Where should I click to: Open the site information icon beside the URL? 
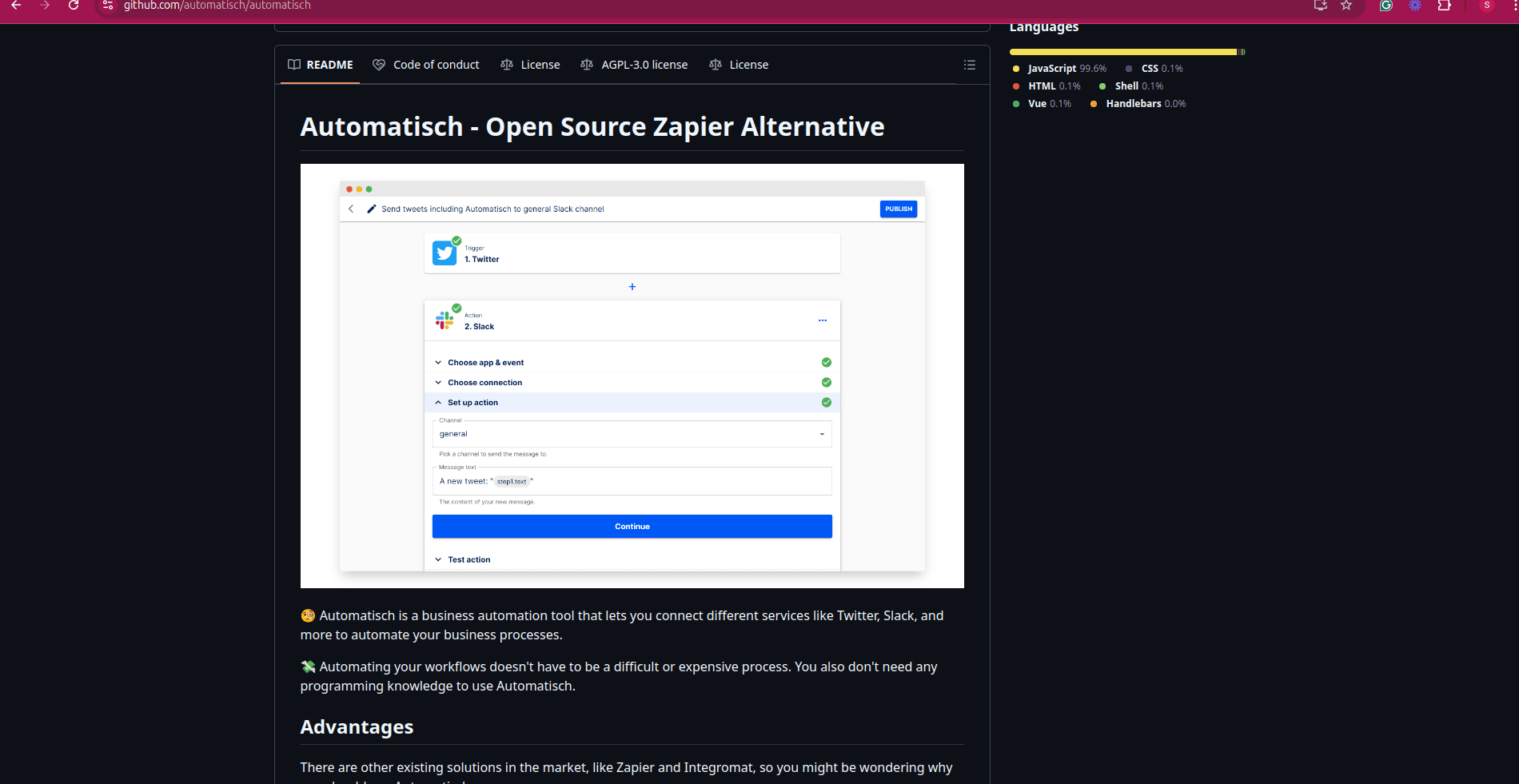coord(108,5)
